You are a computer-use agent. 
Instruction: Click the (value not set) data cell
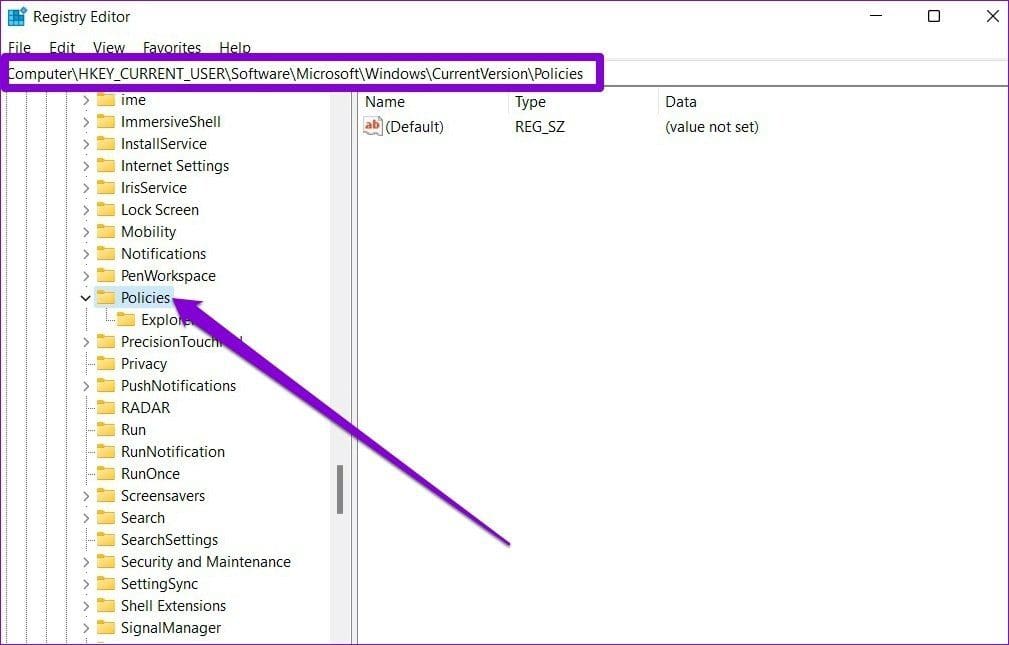712,127
